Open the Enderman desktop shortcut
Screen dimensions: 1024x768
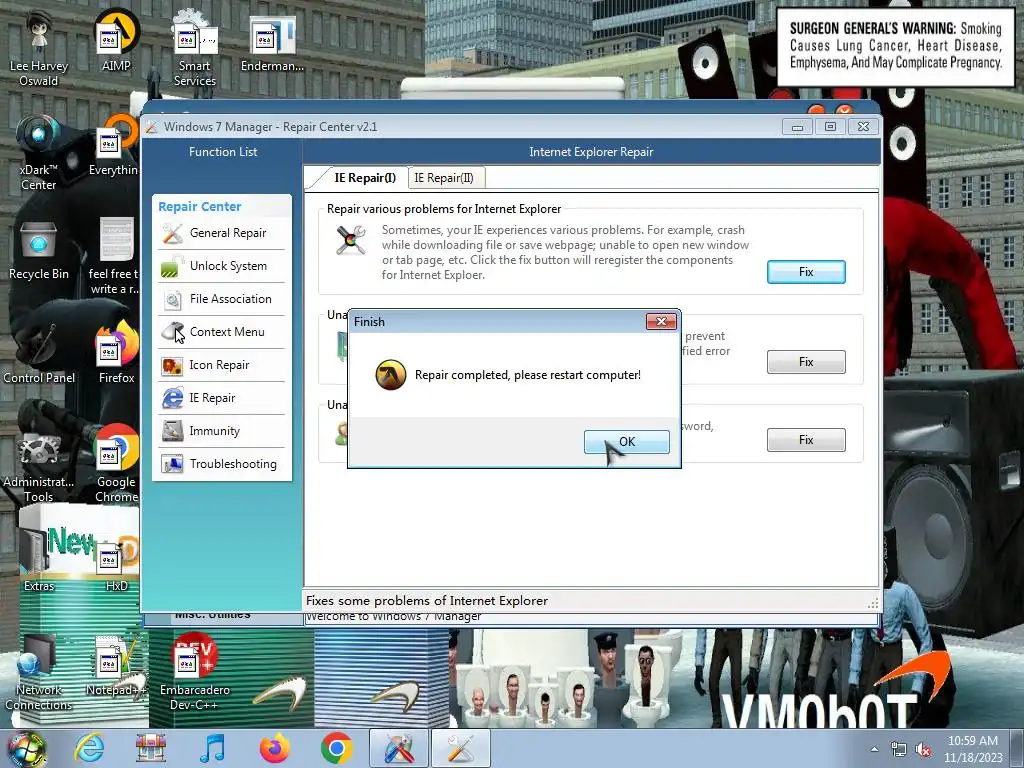tap(272, 42)
